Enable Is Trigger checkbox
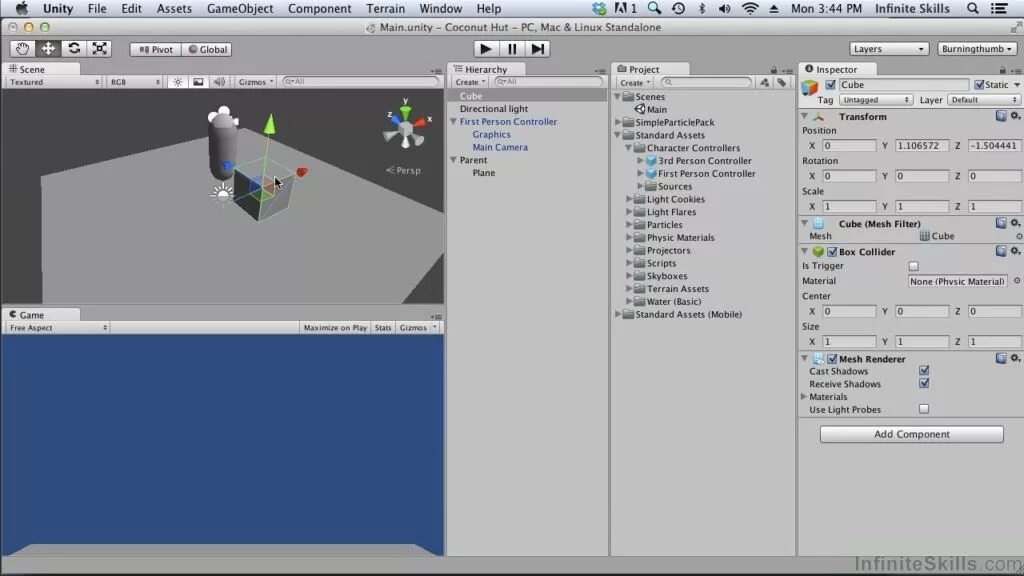 913,266
